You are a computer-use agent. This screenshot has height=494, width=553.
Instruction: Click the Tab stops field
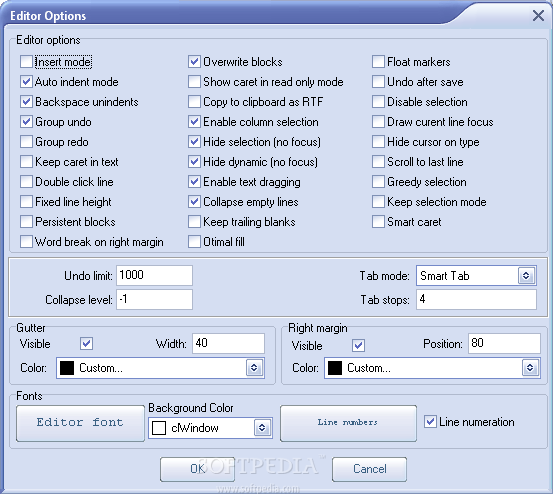(476, 299)
